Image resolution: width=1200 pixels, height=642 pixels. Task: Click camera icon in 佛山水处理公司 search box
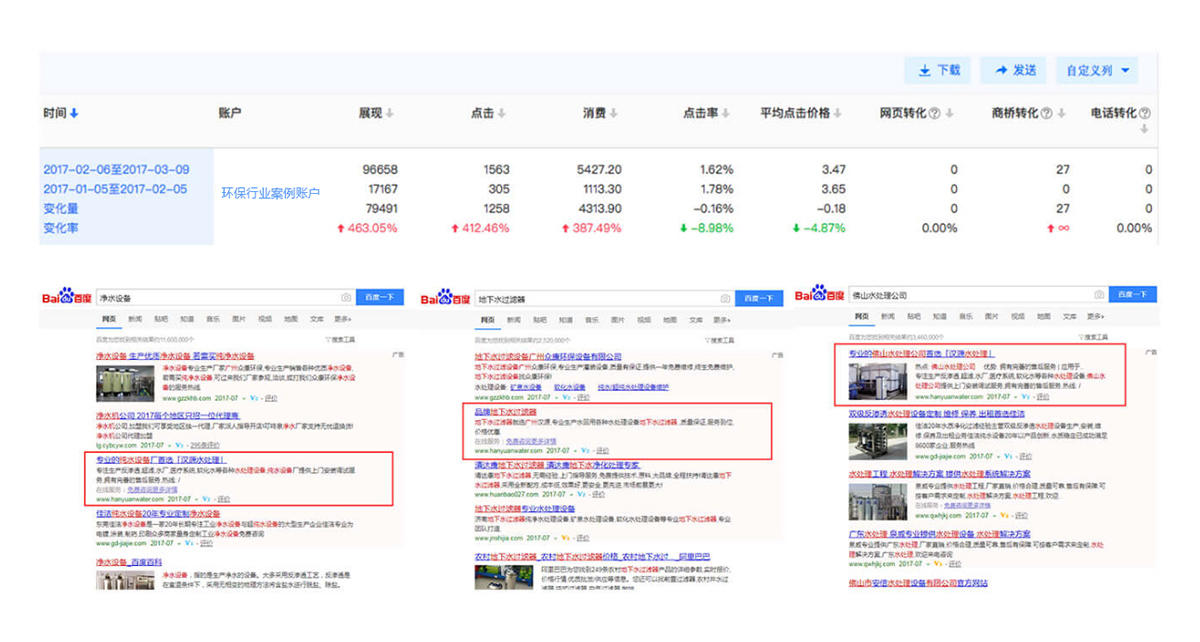pos(1099,295)
